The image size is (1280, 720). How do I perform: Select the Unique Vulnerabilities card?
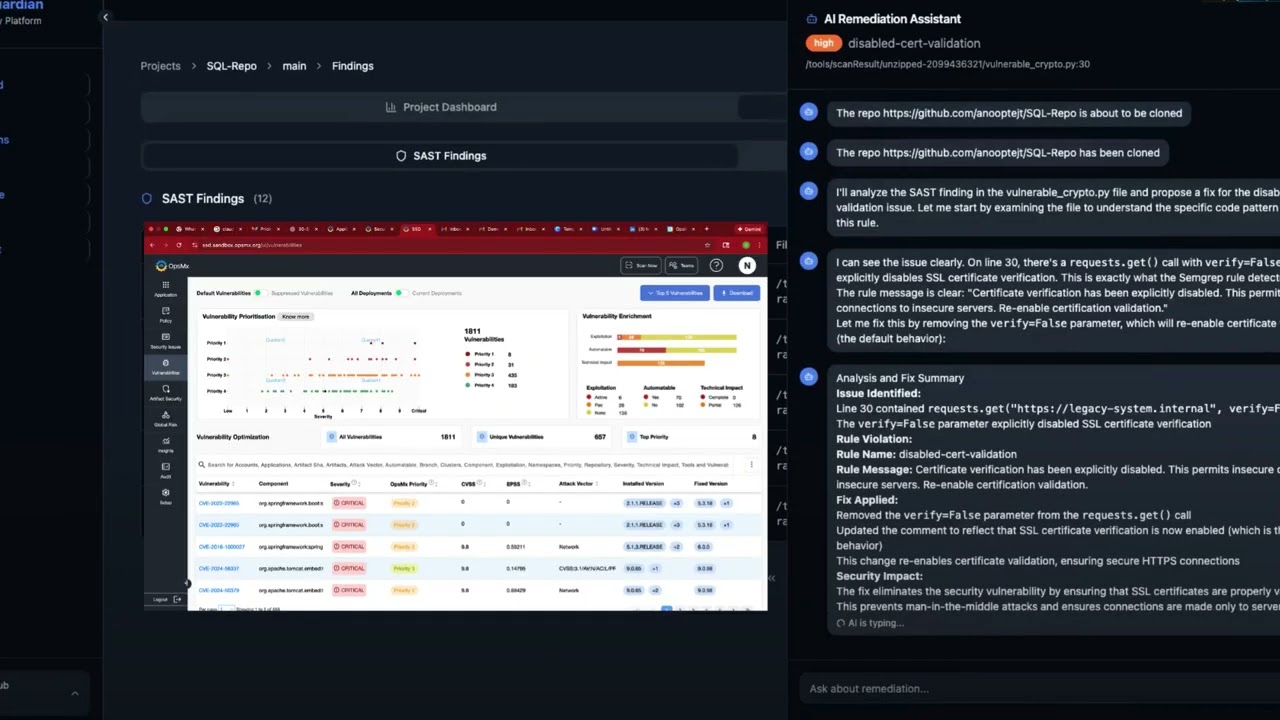pyautogui.click(x=540, y=437)
